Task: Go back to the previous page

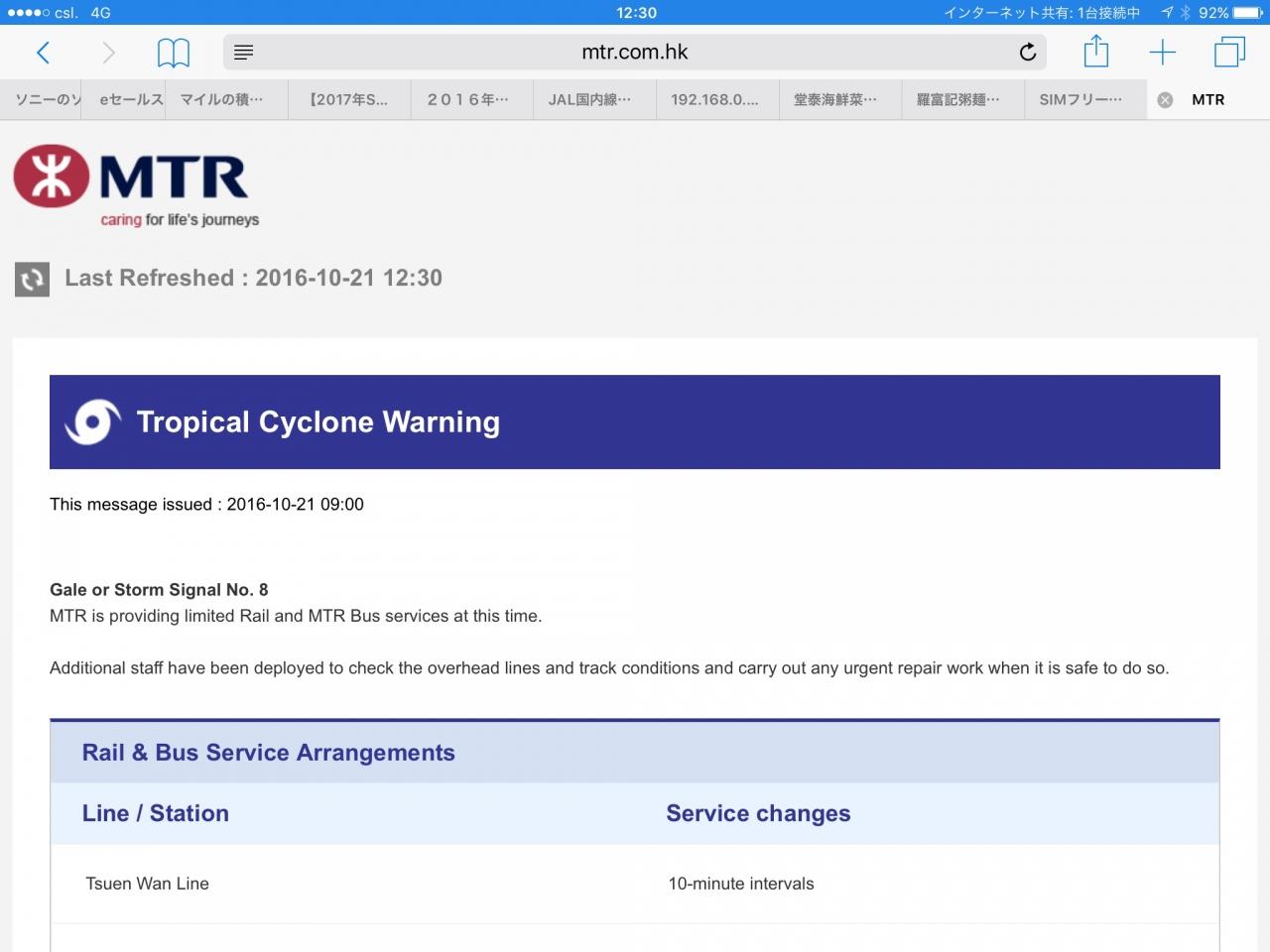Action: point(43,53)
